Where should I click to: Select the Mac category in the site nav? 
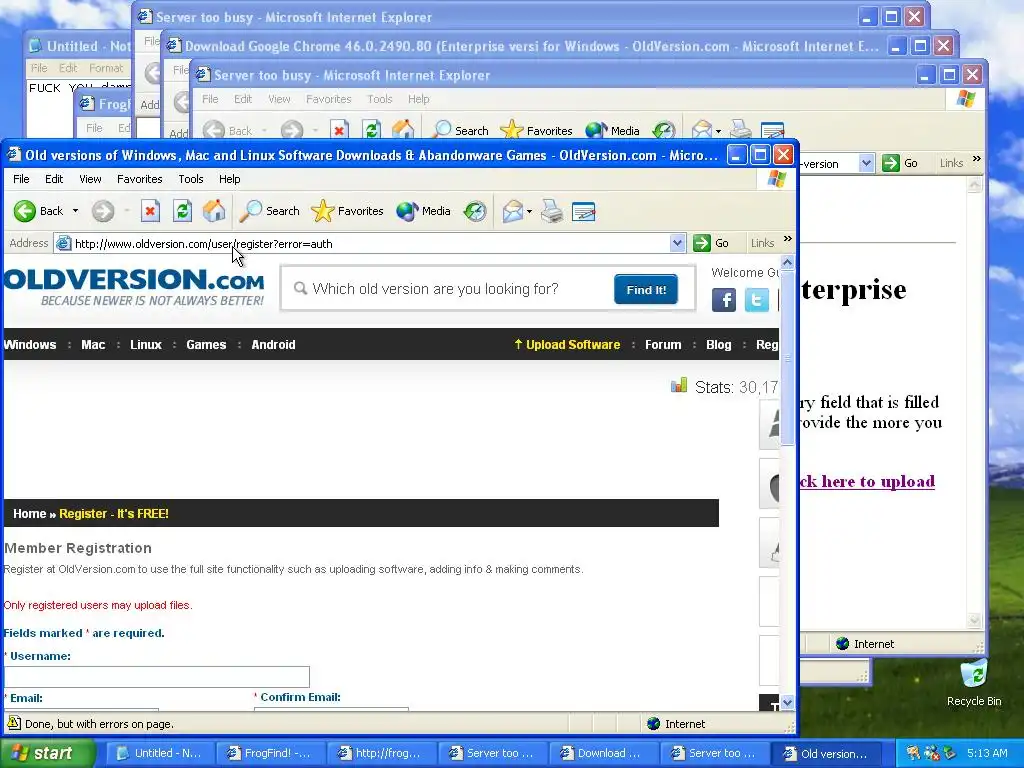[x=93, y=344]
